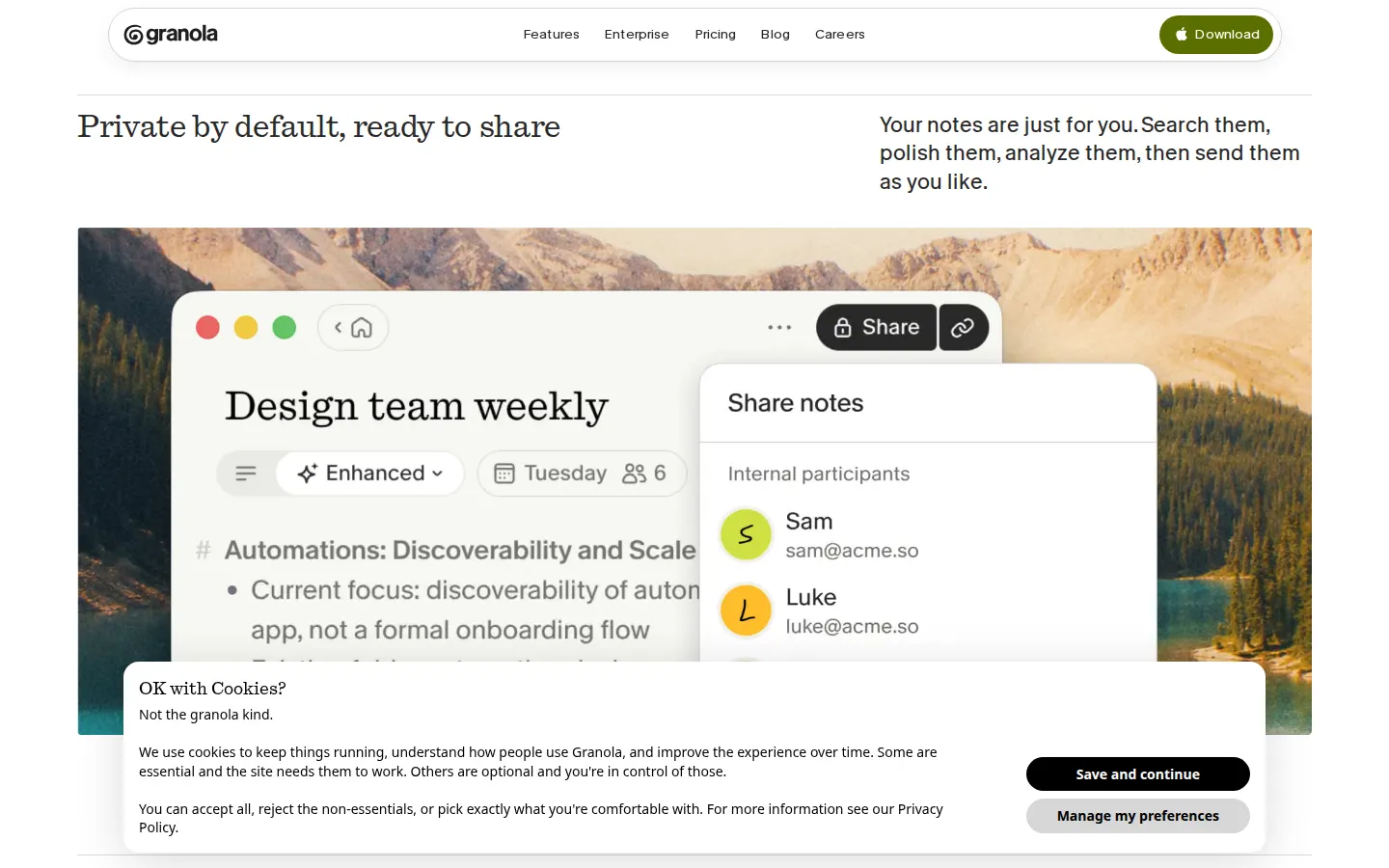Click the email sam@acme.so
Screen dimensions: 1389x868
852,551
